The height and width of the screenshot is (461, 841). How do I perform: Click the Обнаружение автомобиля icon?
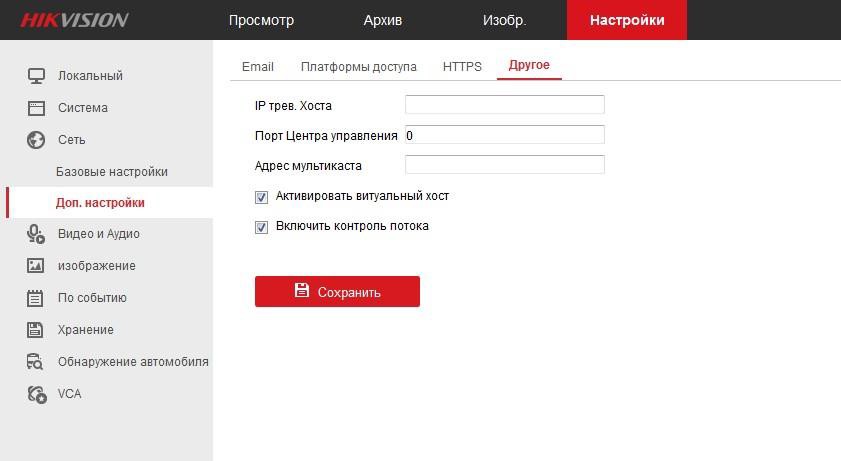(x=35, y=362)
